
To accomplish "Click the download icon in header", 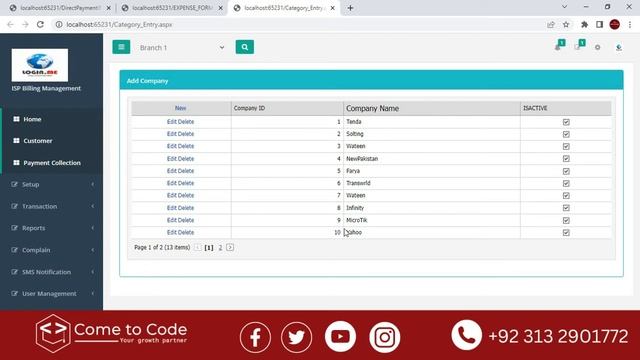I will pos(619,47).
